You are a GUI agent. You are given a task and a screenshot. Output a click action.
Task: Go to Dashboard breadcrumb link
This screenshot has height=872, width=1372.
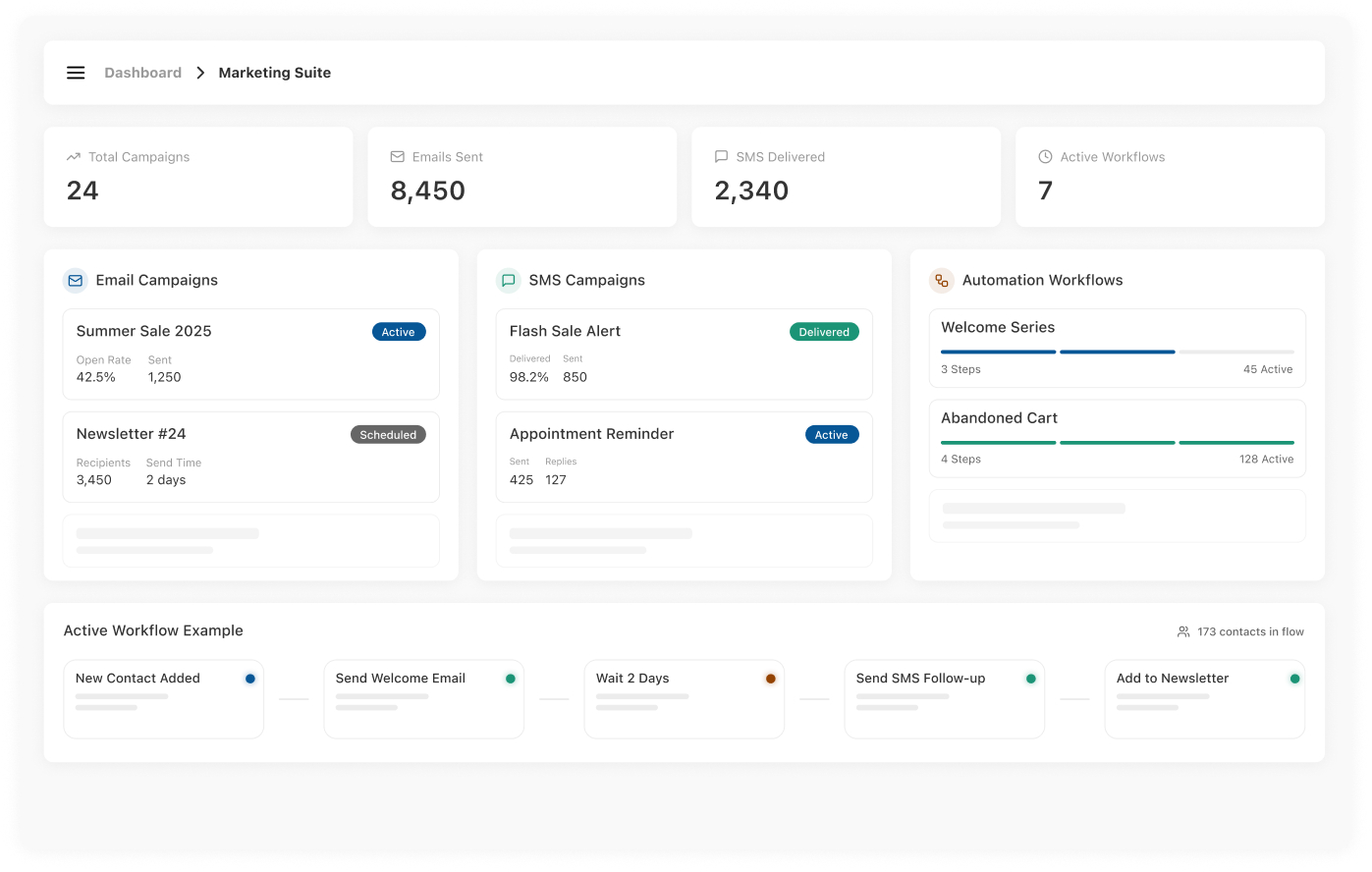click(x=143, y=73)
